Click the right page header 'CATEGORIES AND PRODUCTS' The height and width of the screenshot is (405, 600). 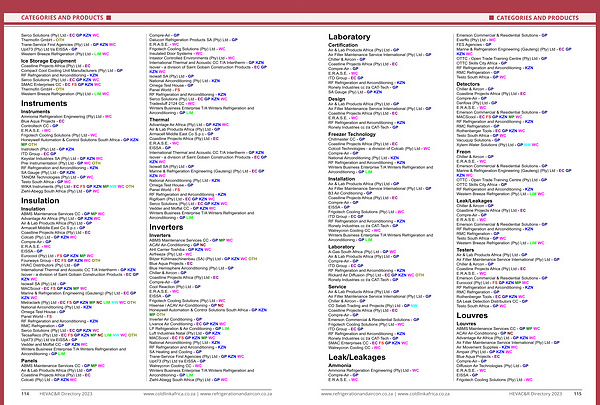pos(537,18)
